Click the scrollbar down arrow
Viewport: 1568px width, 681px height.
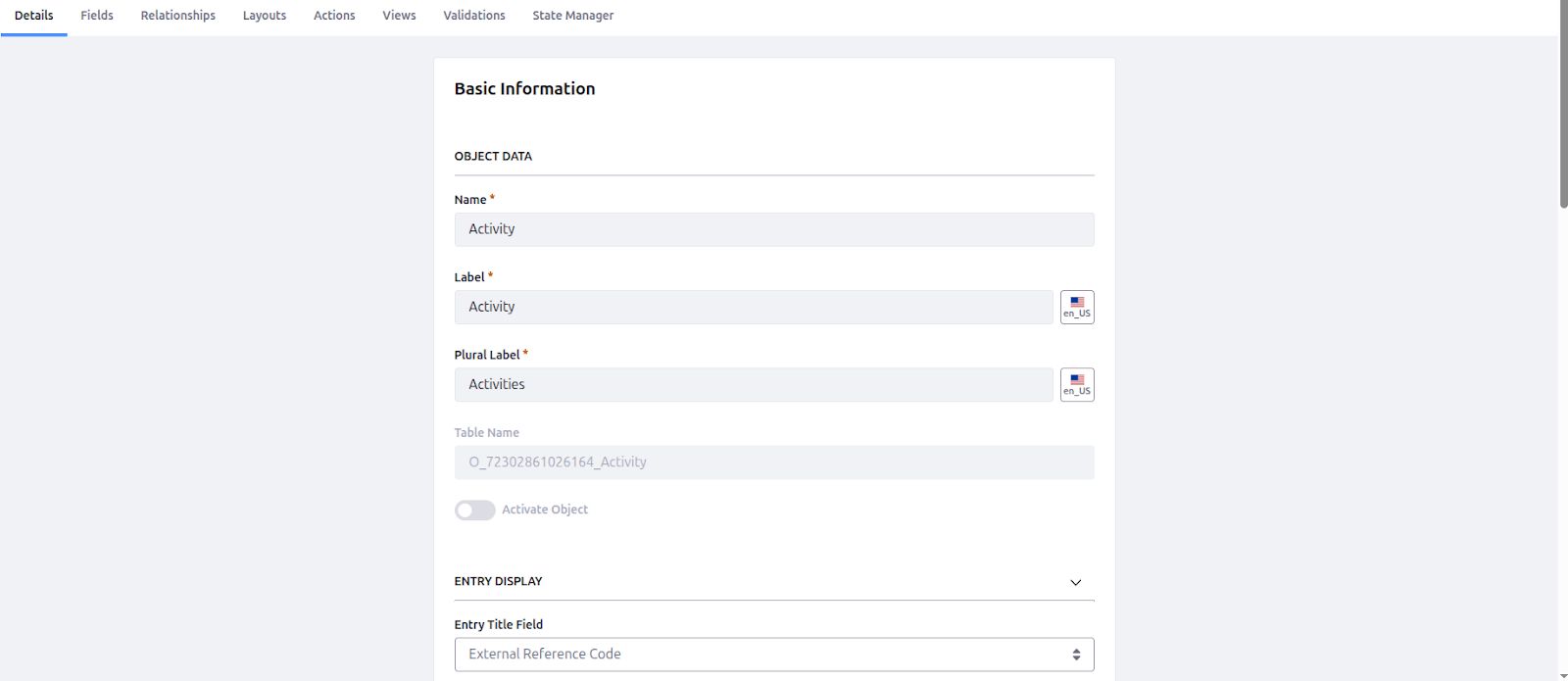[x=1563, y=676]
